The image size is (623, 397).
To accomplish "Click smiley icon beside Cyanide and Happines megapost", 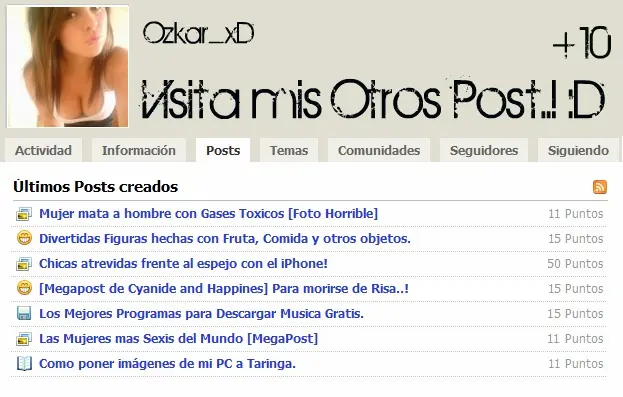I will tap(24, 288).
